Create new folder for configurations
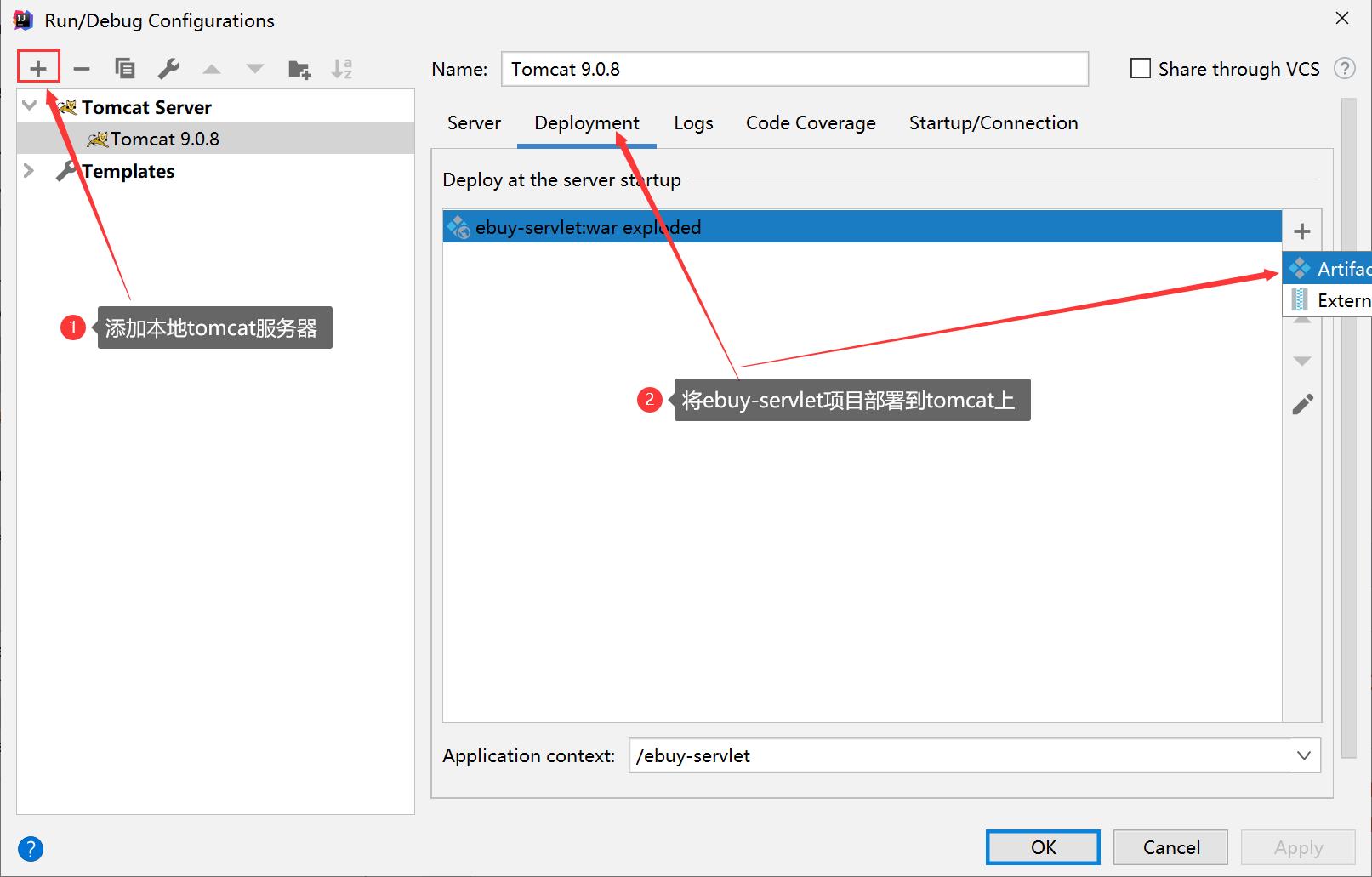This screenshot has height=877, width=1372. 299,69
